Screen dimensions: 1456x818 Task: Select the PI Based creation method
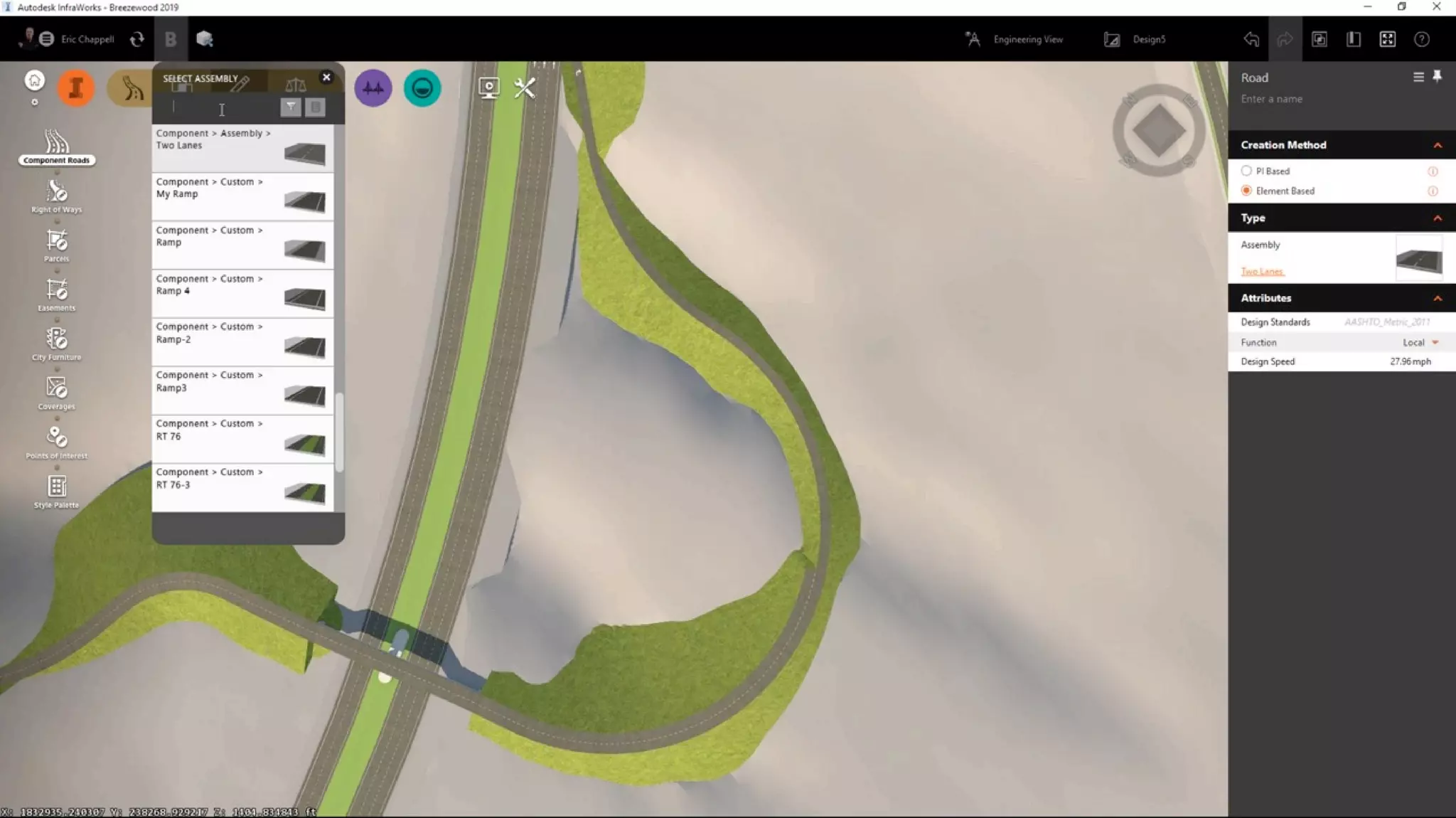tap(1246, 171)
